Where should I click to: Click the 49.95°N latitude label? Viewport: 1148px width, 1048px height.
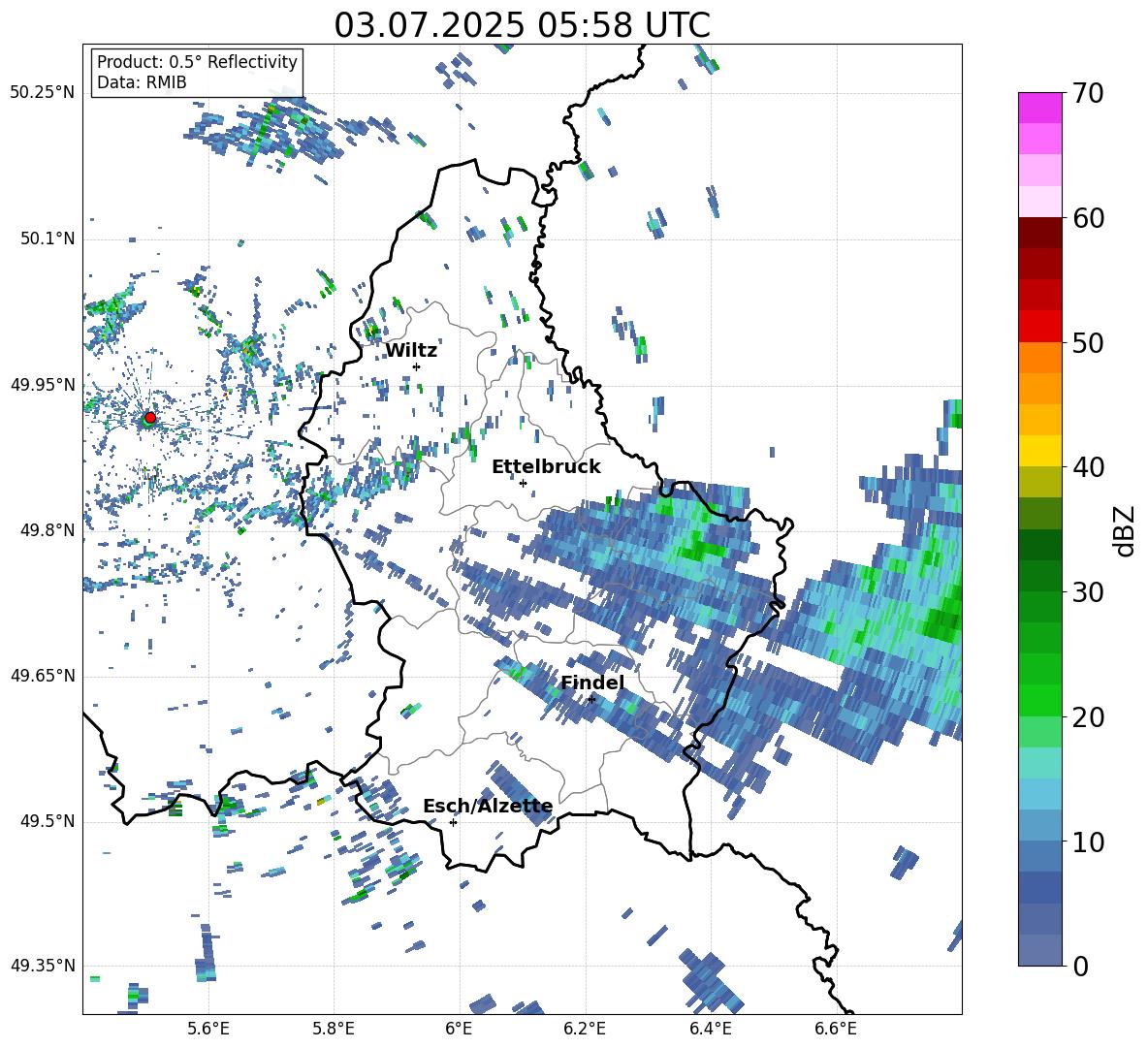(43, 384)
